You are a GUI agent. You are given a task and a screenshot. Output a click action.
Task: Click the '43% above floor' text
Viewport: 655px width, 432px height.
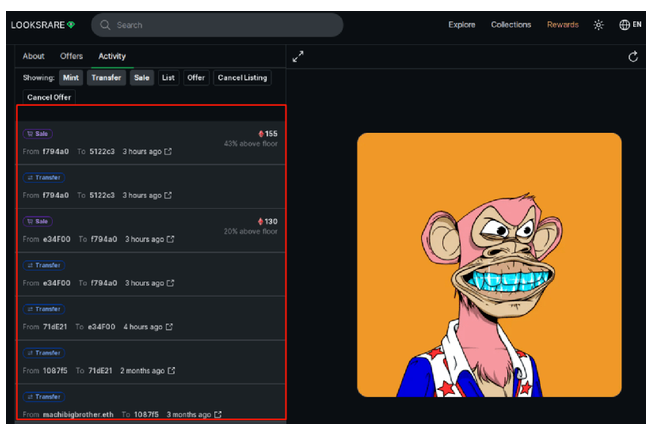tap(251, 144)
